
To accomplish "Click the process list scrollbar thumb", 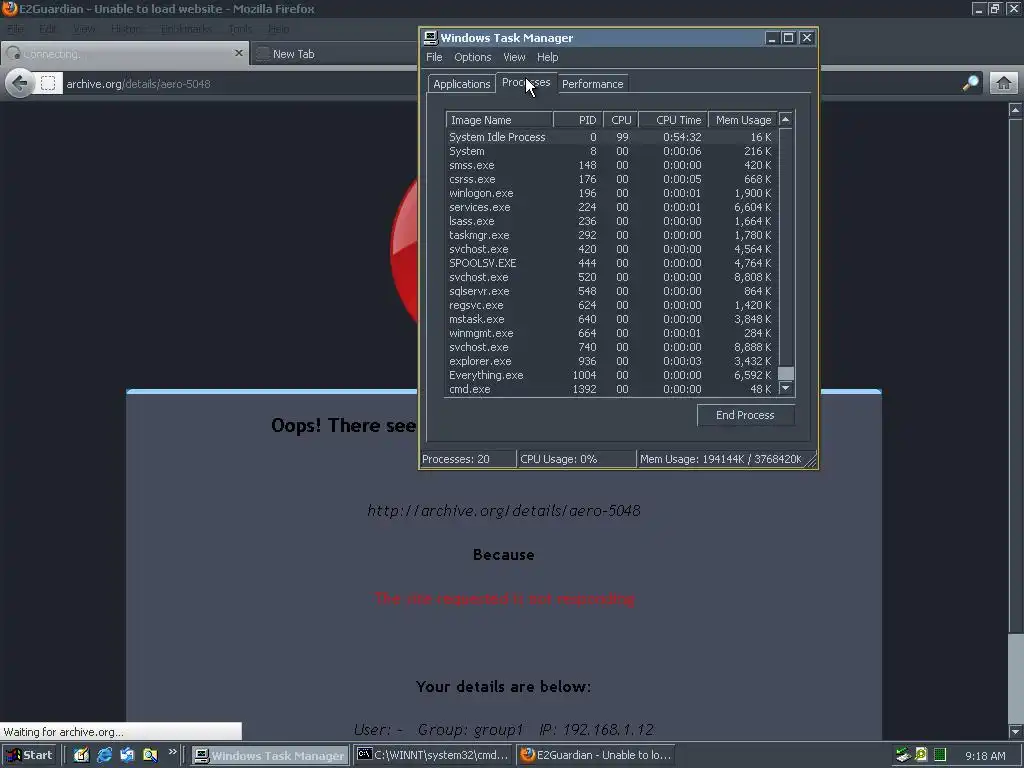I will click(x=786, y=373).
